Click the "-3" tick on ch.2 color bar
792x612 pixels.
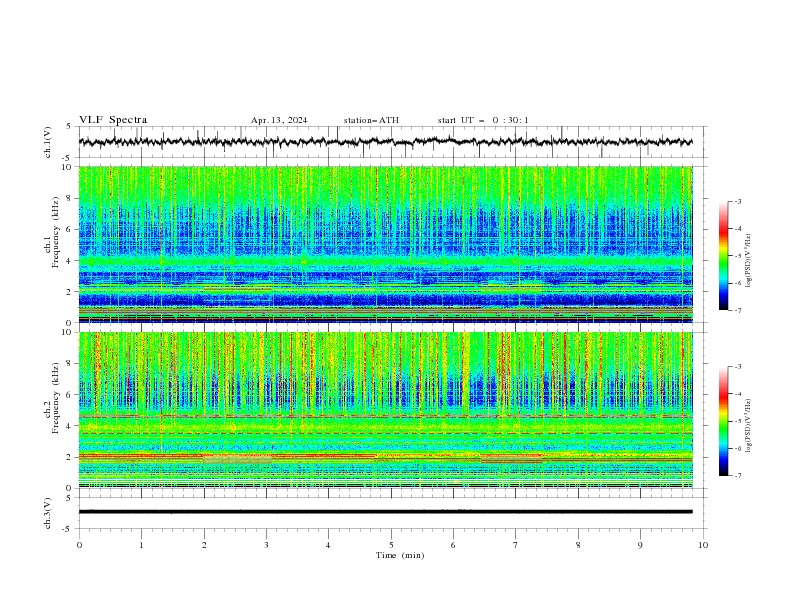click(738, 367)
